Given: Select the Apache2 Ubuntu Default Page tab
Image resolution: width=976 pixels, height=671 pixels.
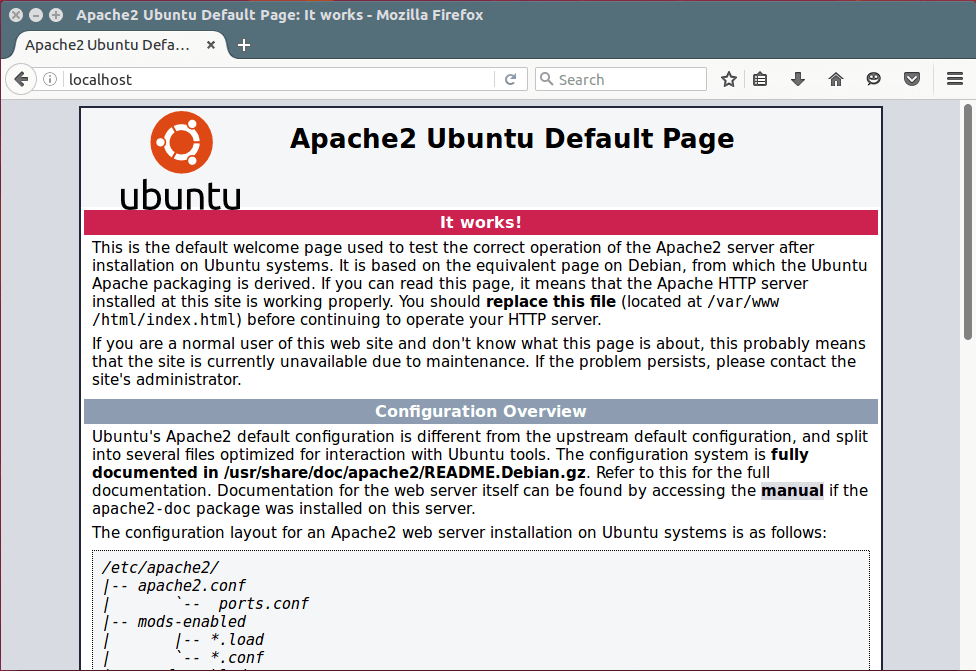Looking at the screenshot, I should coord(107,45).
